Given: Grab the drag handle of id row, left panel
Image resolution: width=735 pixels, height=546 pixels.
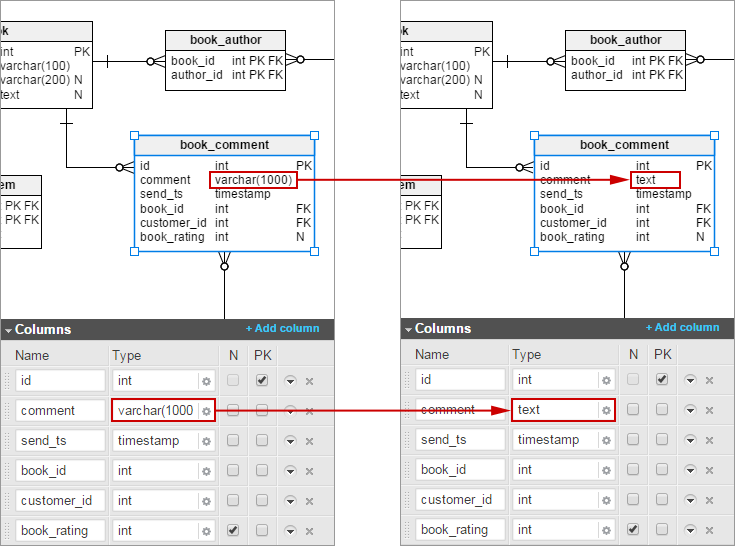Looking at the screenshot, I should [7, 381].
